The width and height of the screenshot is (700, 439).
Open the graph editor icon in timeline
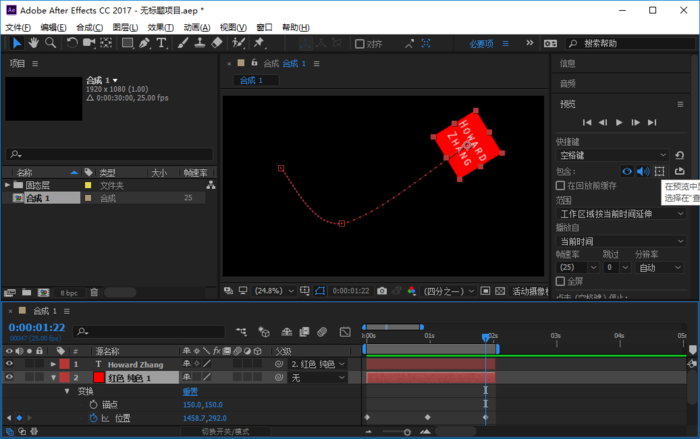pyautogui.click(x=345, y=332)
